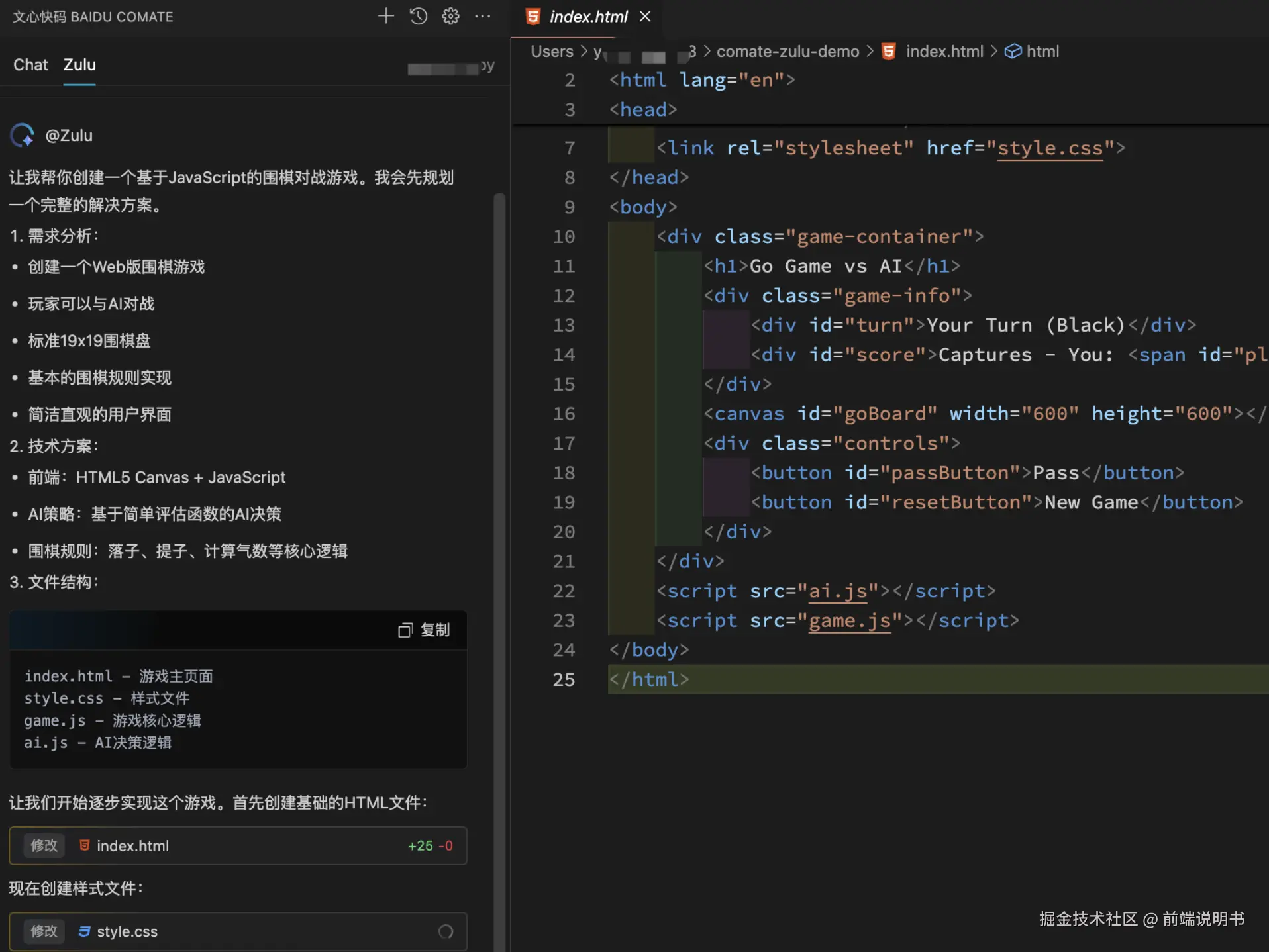Select the index.html editor tab
Screen dimensions: 1269x952
tap(588, 17)
